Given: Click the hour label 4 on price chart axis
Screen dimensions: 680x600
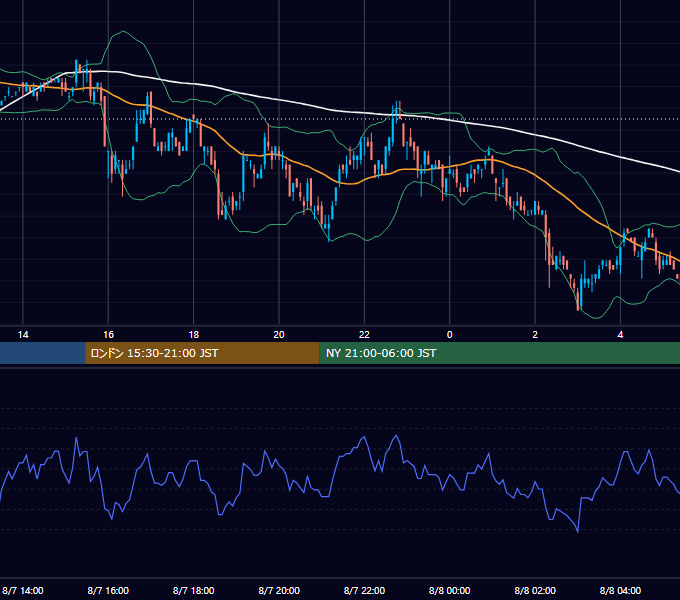Looking at the screenshot, I should pyautogui.click(x=621, y=334).
